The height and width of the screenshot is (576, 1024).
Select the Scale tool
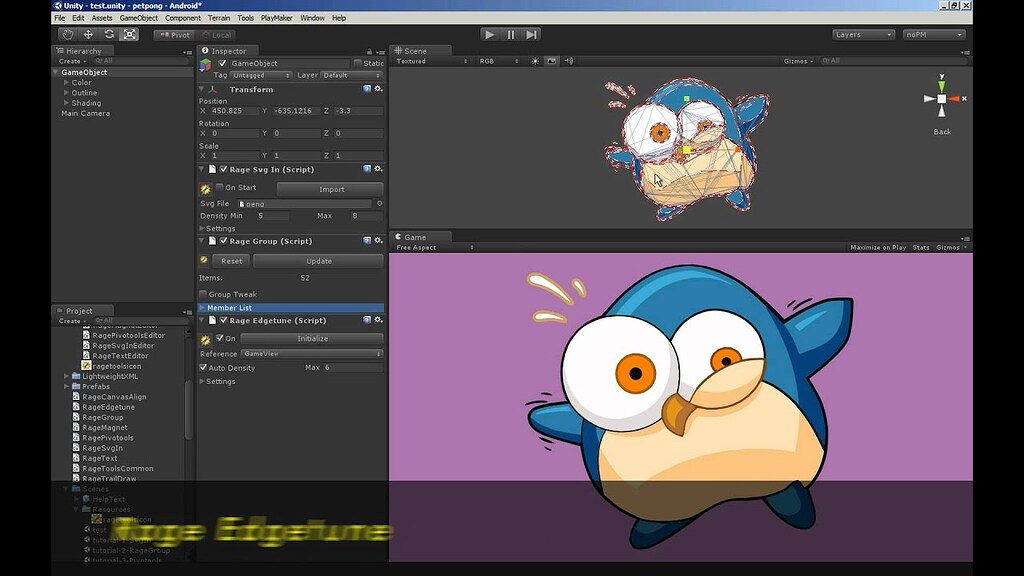click(129, 34)
